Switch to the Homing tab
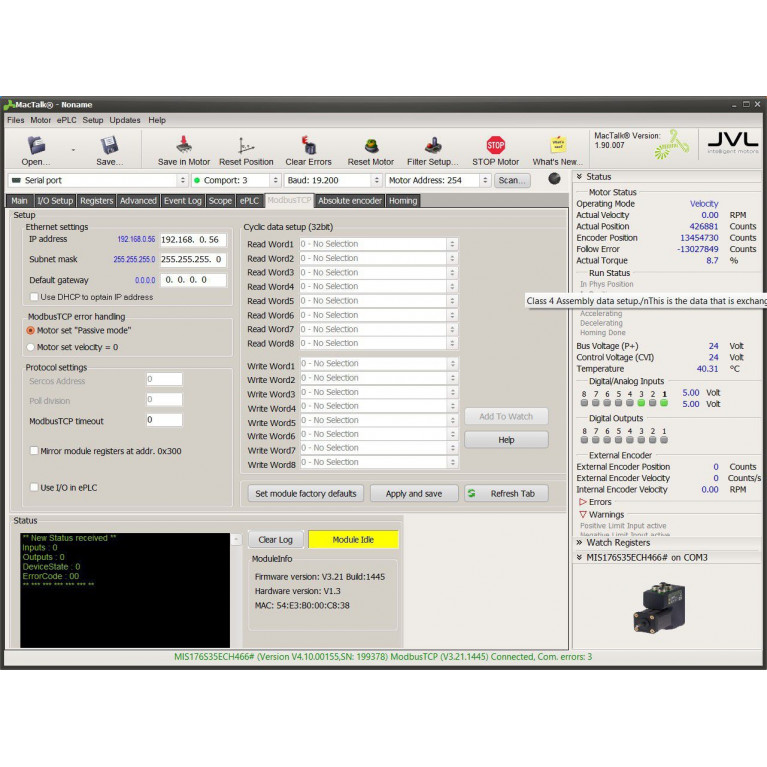Viewport: 767px width, 767px height. [x=403, y=201]
